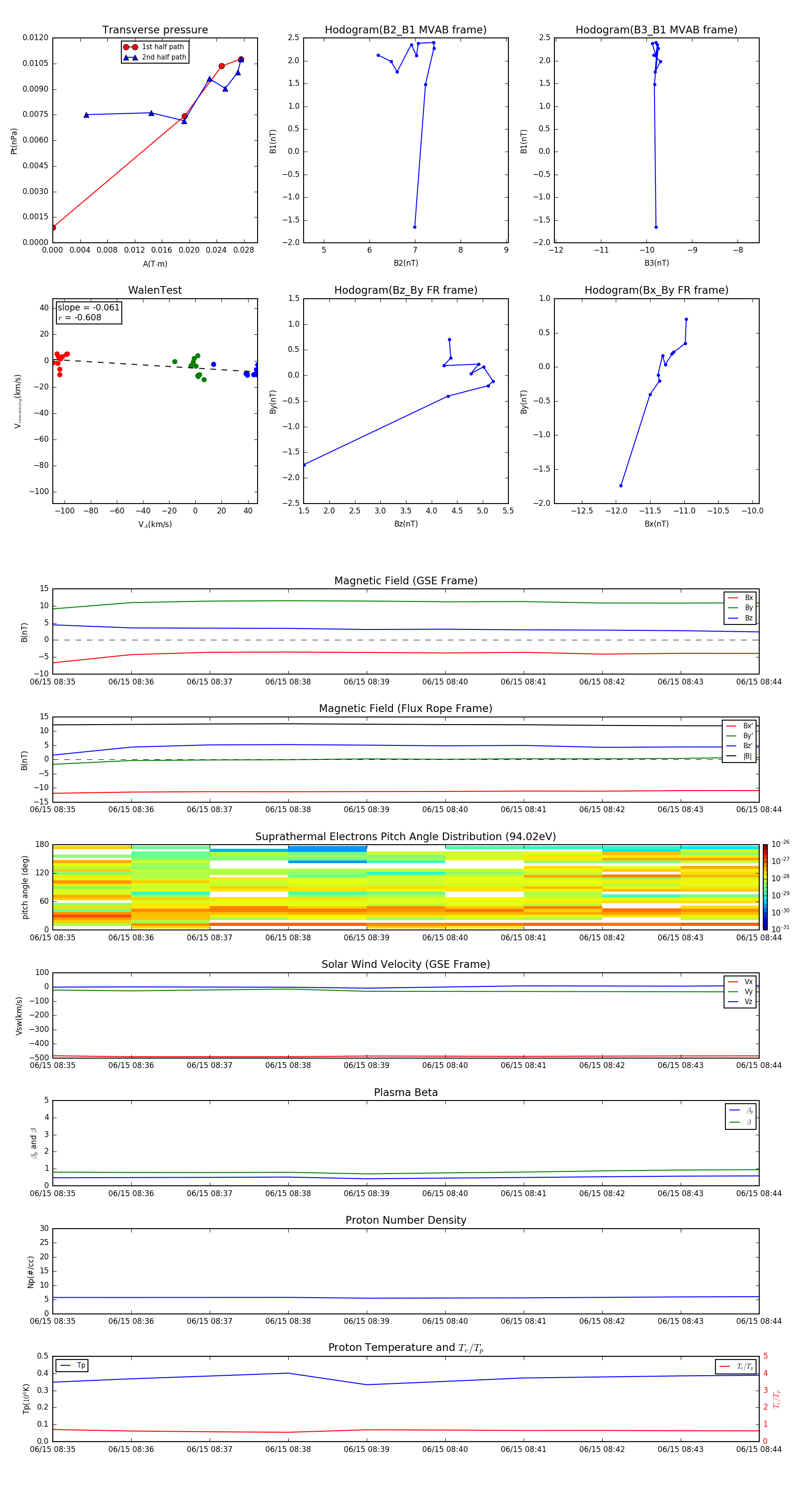The image size is (812, 1489).
Task: Click 'Proton Temperature and Te/Tp' title
Action: 406,1347
